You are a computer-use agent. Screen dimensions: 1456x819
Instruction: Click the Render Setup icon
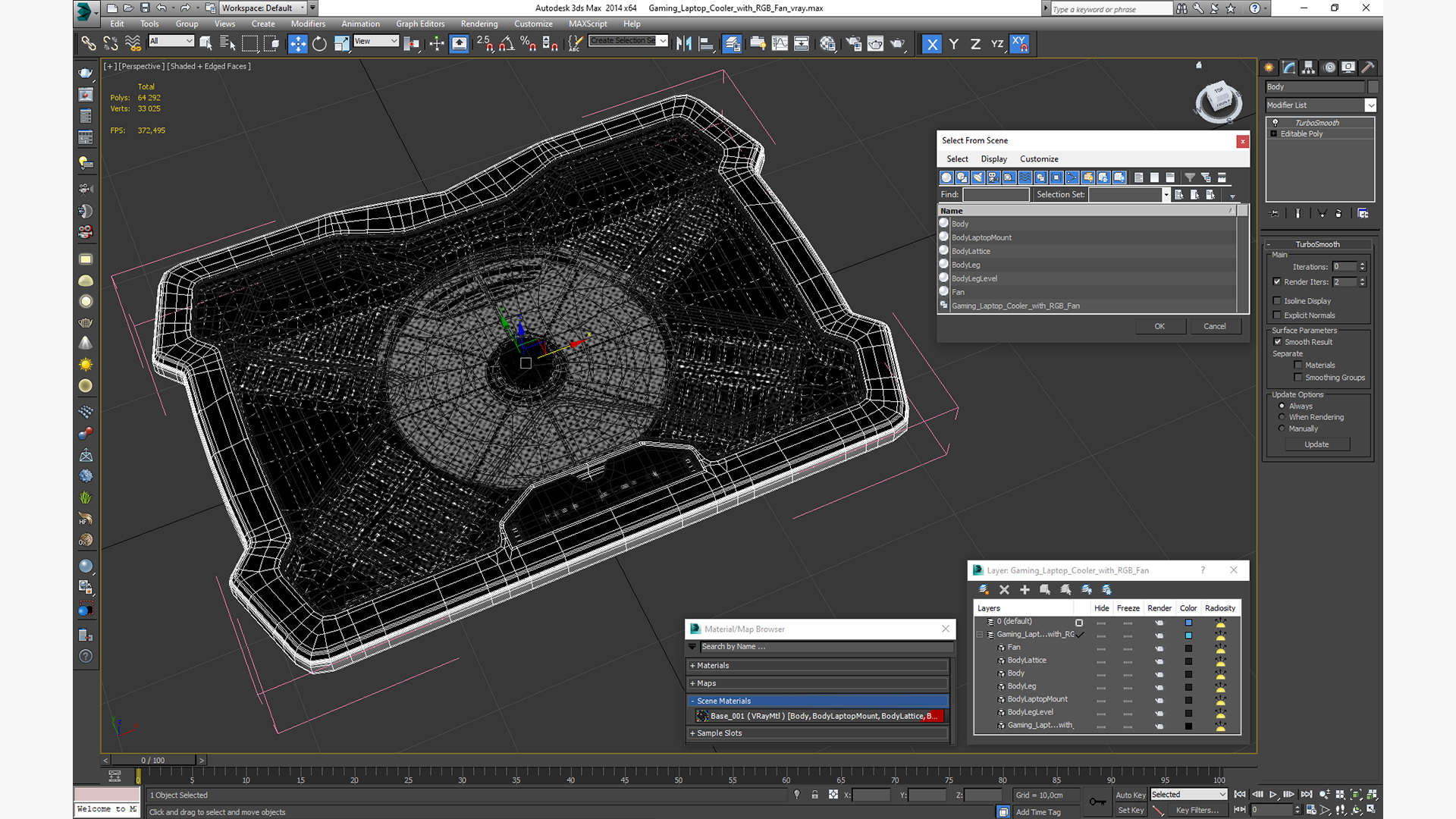pos(854,44)
